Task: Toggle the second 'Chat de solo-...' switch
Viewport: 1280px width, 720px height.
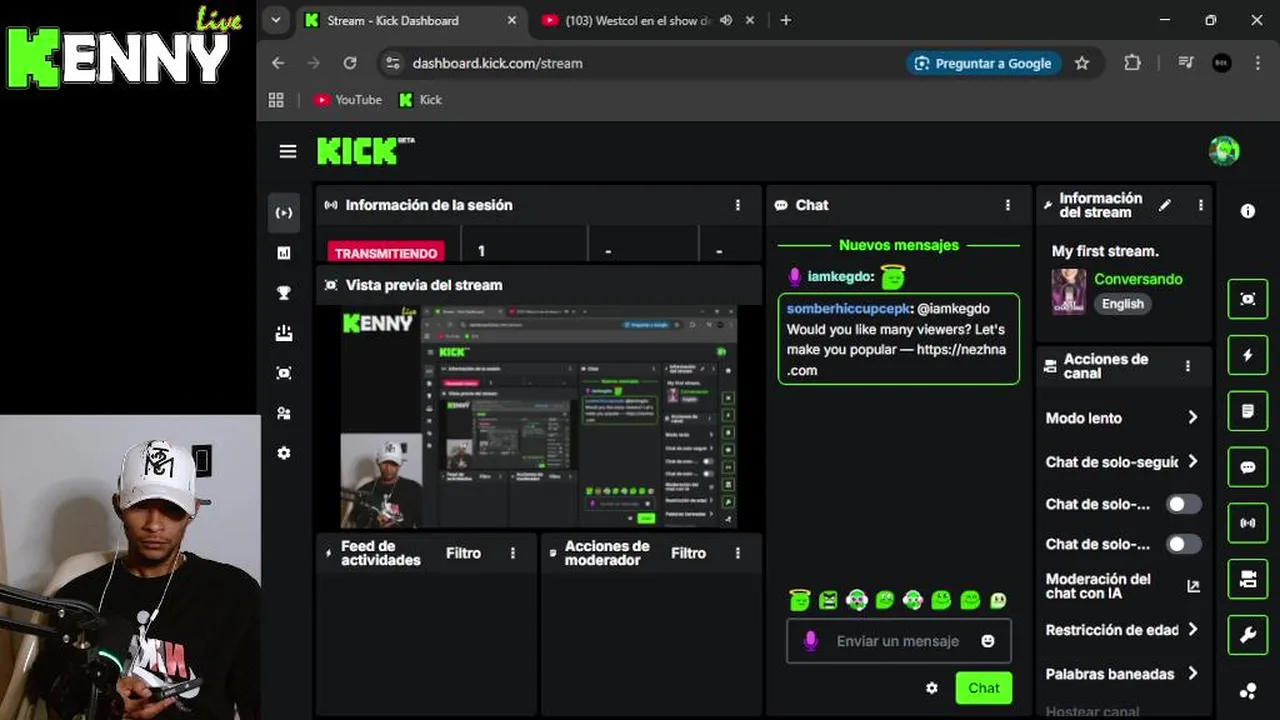Action: (1184, 544)
